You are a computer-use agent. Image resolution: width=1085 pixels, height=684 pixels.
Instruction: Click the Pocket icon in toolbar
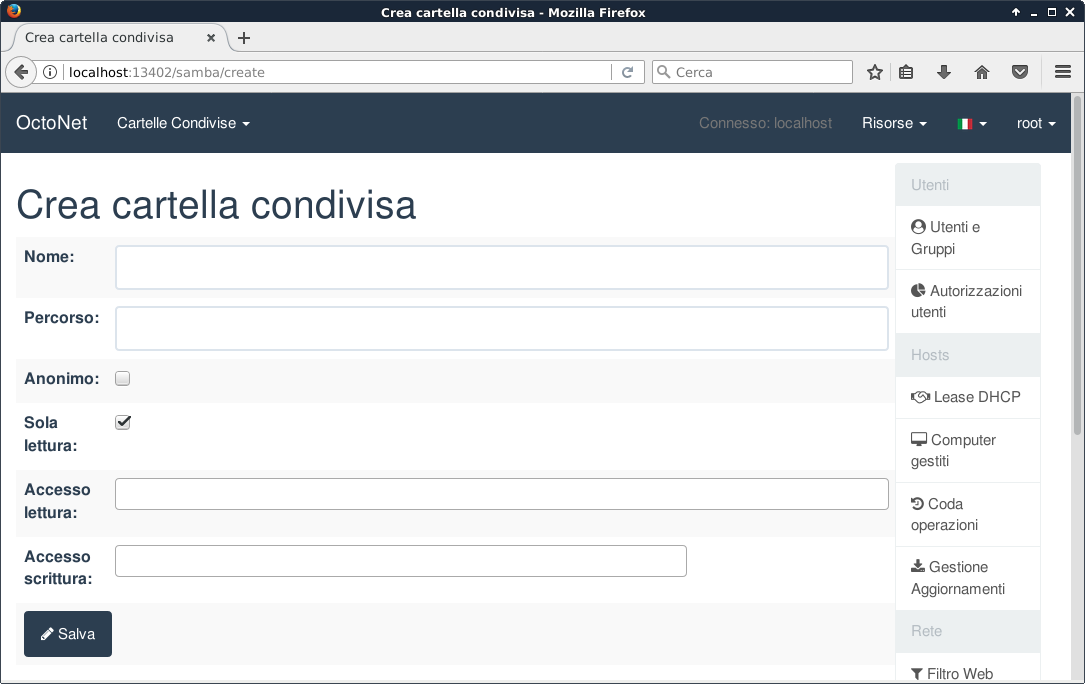[1020, 72]
